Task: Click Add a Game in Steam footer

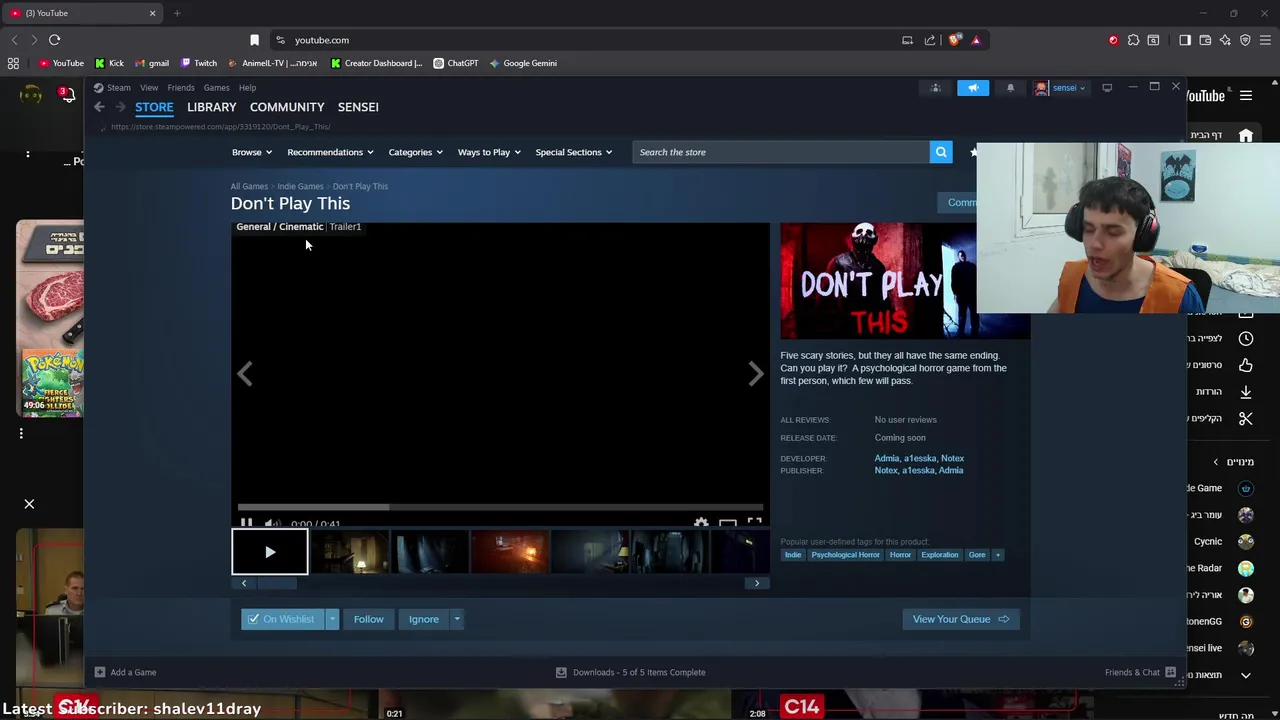Action: [x=125, y=672]
